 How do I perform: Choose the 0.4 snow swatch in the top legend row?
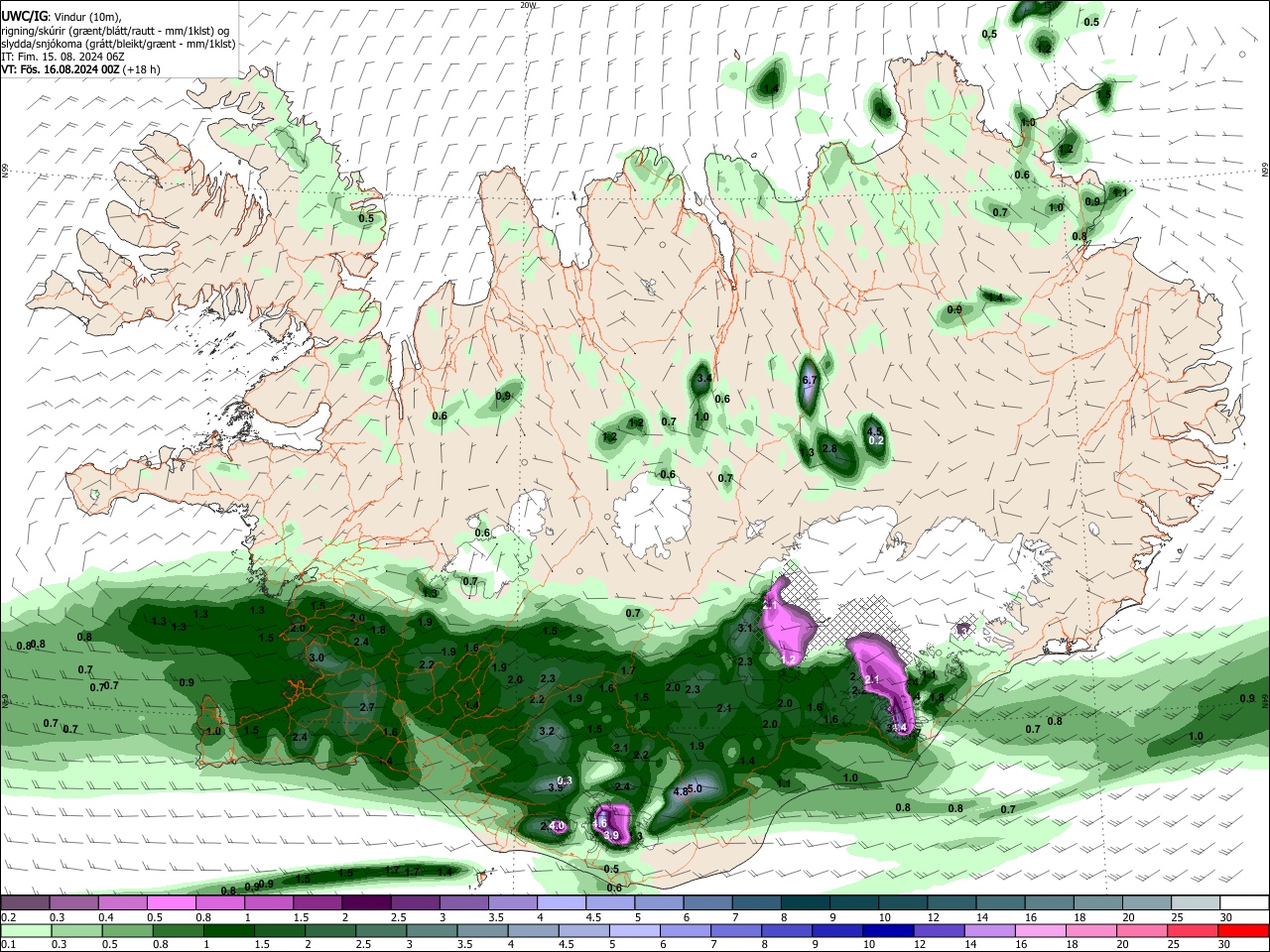(123, 903)
